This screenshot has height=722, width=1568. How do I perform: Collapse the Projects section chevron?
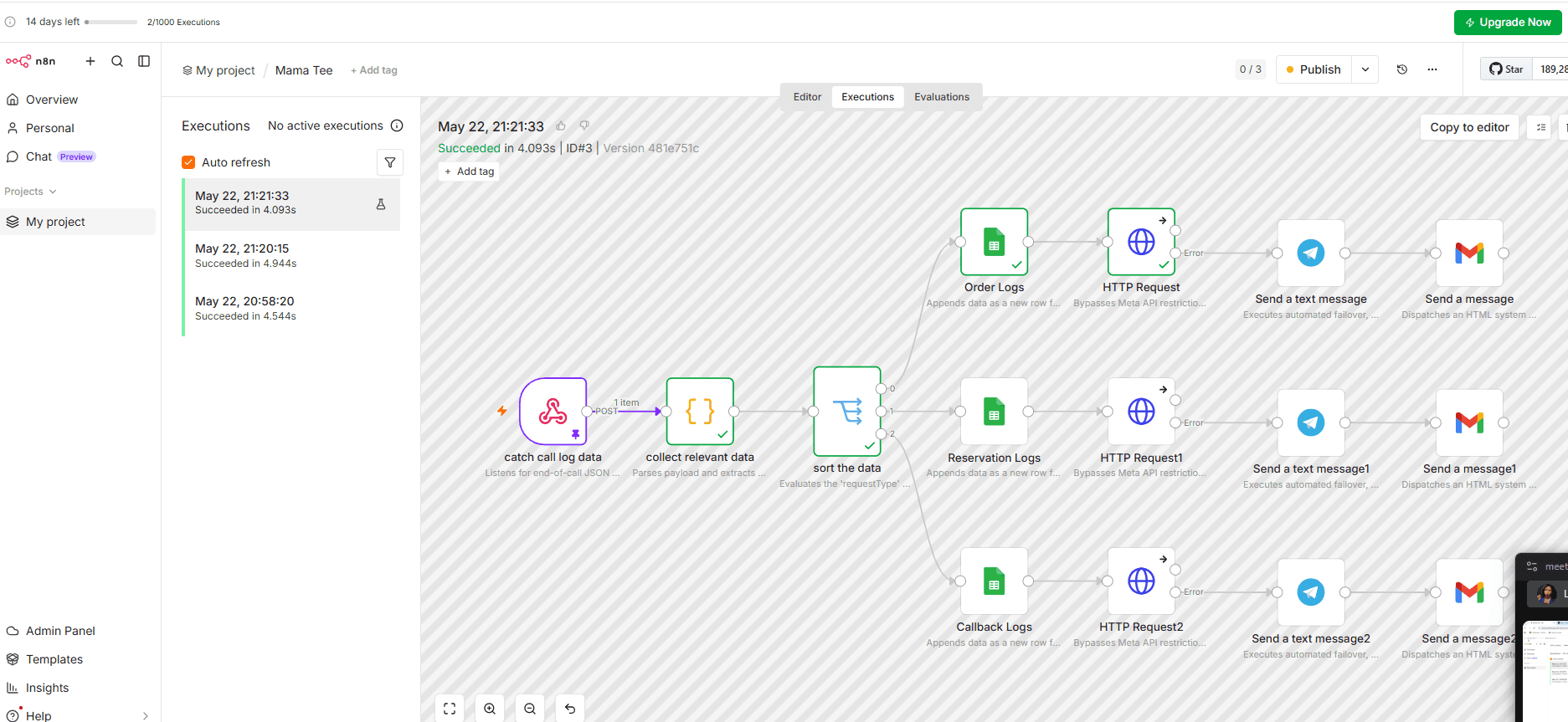[x=53, y=192]
